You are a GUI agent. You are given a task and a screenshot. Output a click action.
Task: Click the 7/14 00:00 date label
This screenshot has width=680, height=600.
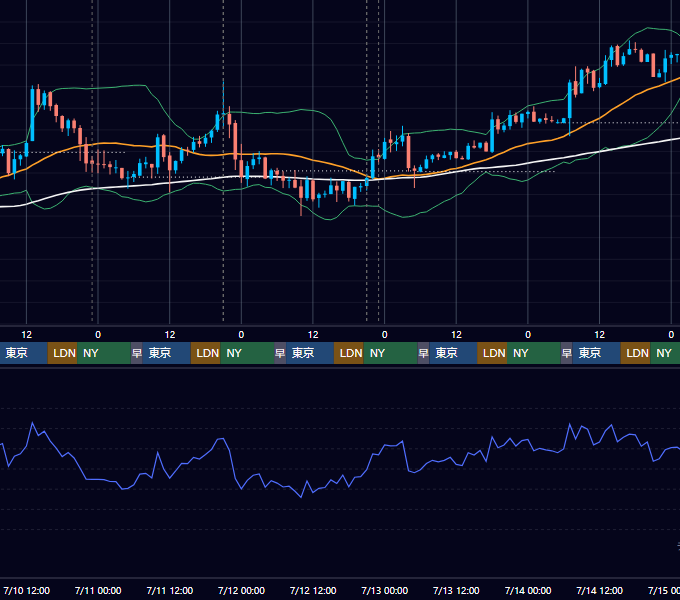pyautogui.click(x=528, y=590)
